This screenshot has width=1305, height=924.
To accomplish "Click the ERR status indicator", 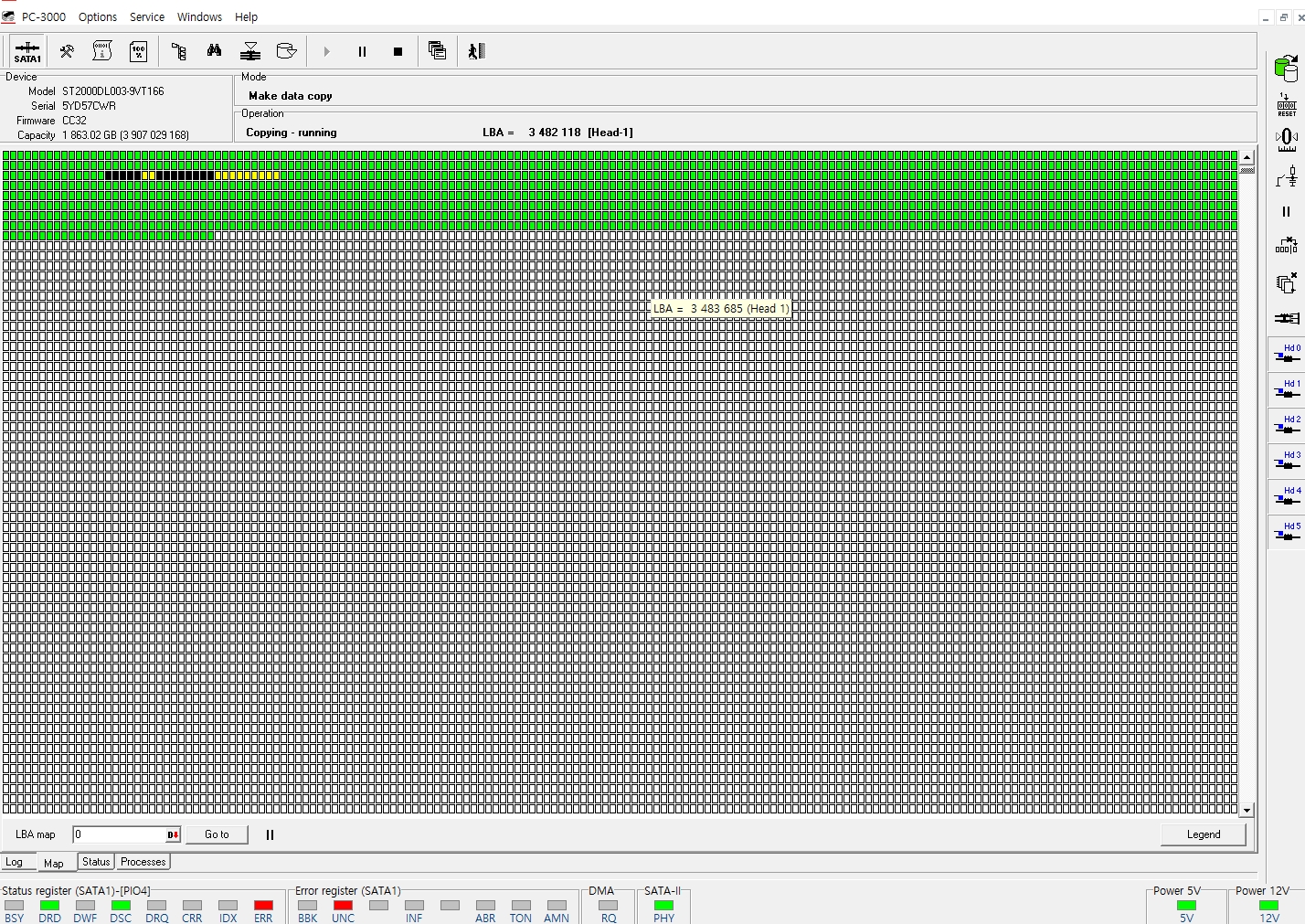I will click(263, 906).
